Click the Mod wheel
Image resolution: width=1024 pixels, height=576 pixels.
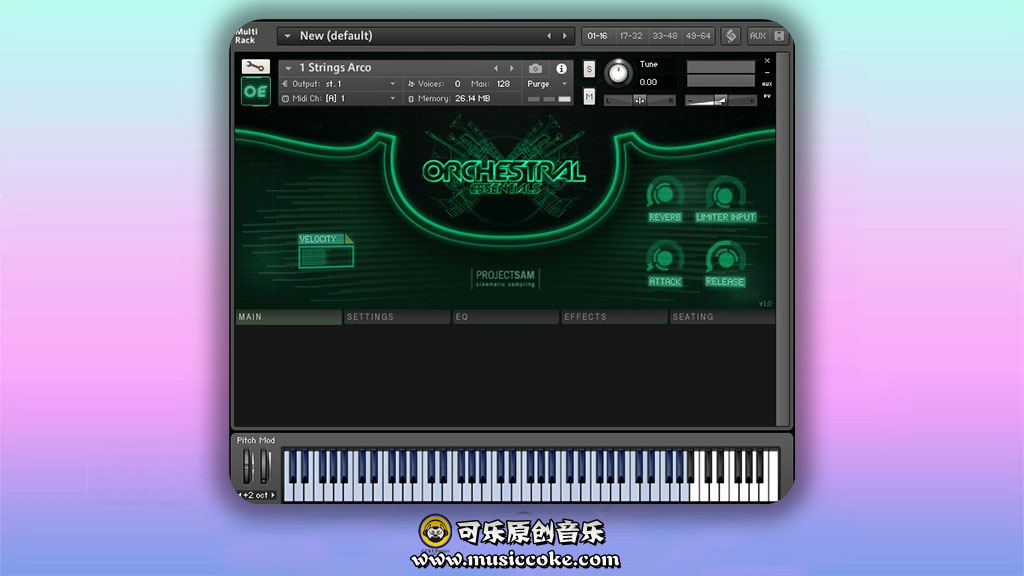tap(264, 466)
